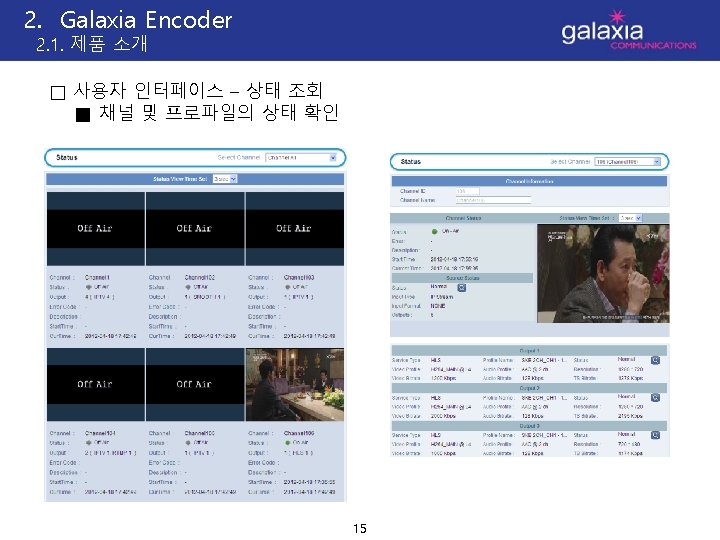This screenshot has height=540, width=720.
Task: Open the Status View Time Set dropdown on left
Action: (x=225, y=179)
